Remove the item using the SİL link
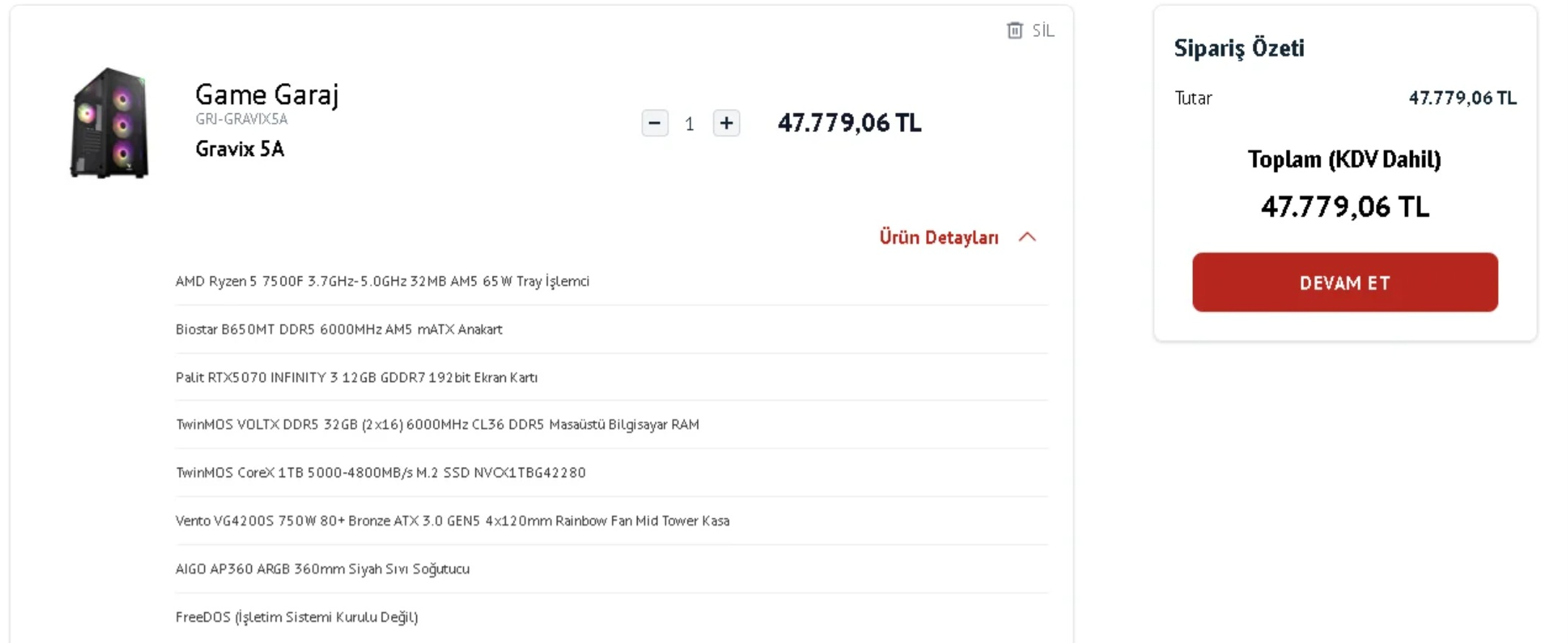This screenshot has width=1568, height=643. coord(1043,30)
